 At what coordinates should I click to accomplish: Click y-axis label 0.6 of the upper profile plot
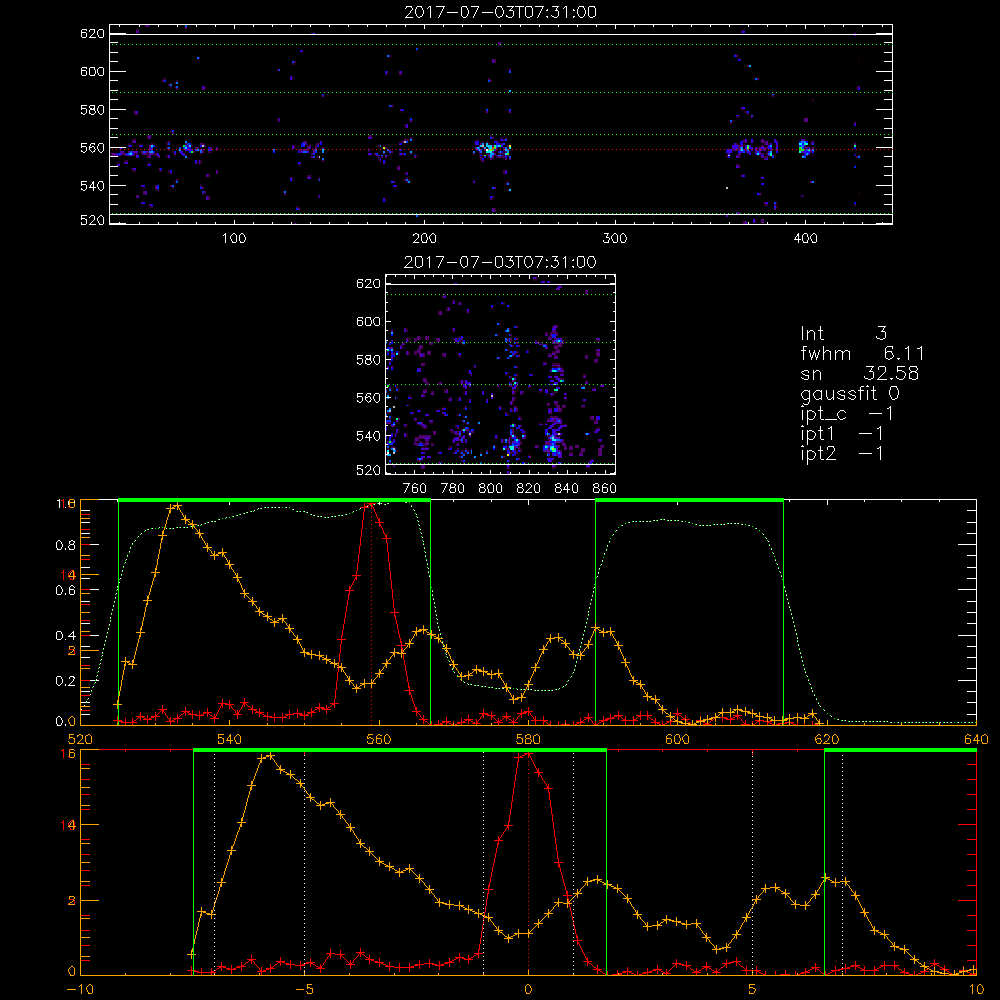(x=66, y=591)
